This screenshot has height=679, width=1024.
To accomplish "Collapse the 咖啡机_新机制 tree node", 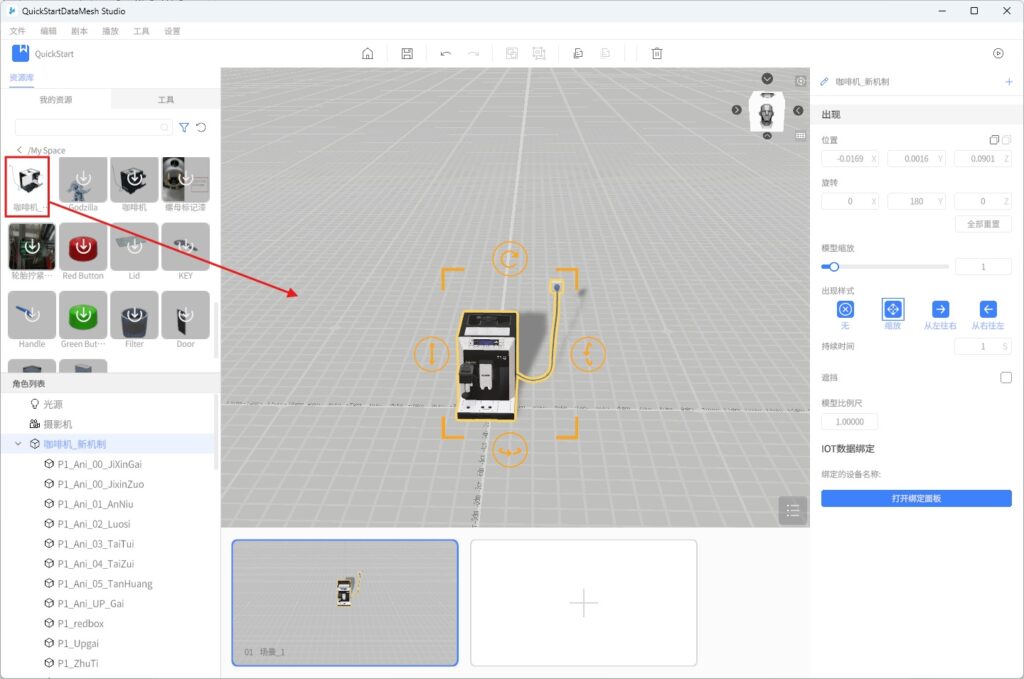I will [x=18, y=443].
